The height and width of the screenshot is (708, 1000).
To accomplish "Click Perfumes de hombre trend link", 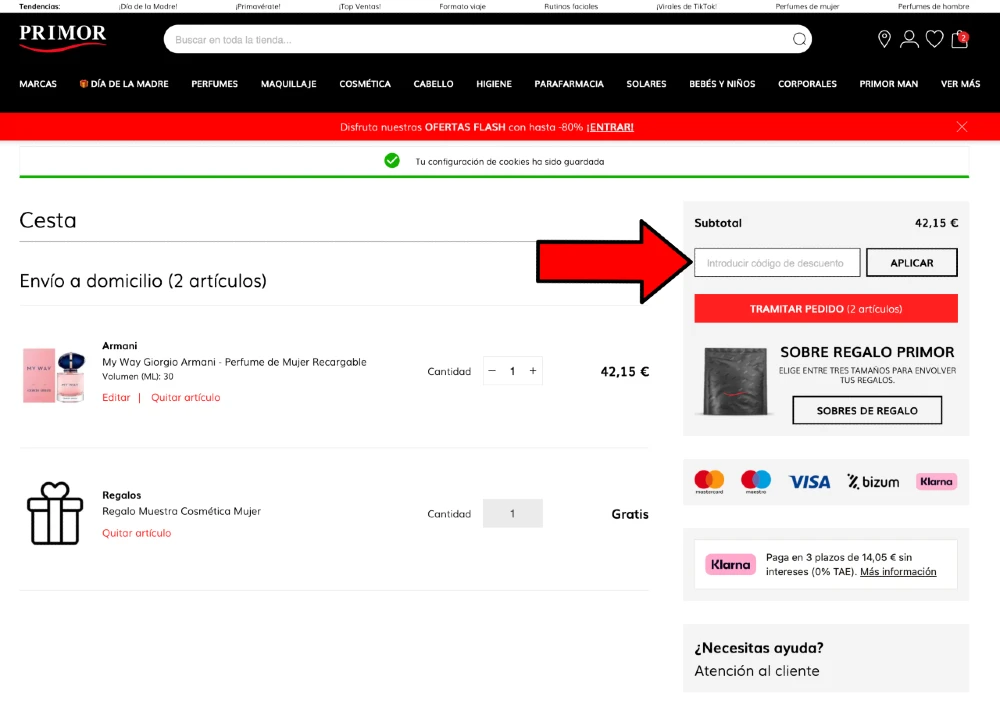I will click(x=933, y=6).
